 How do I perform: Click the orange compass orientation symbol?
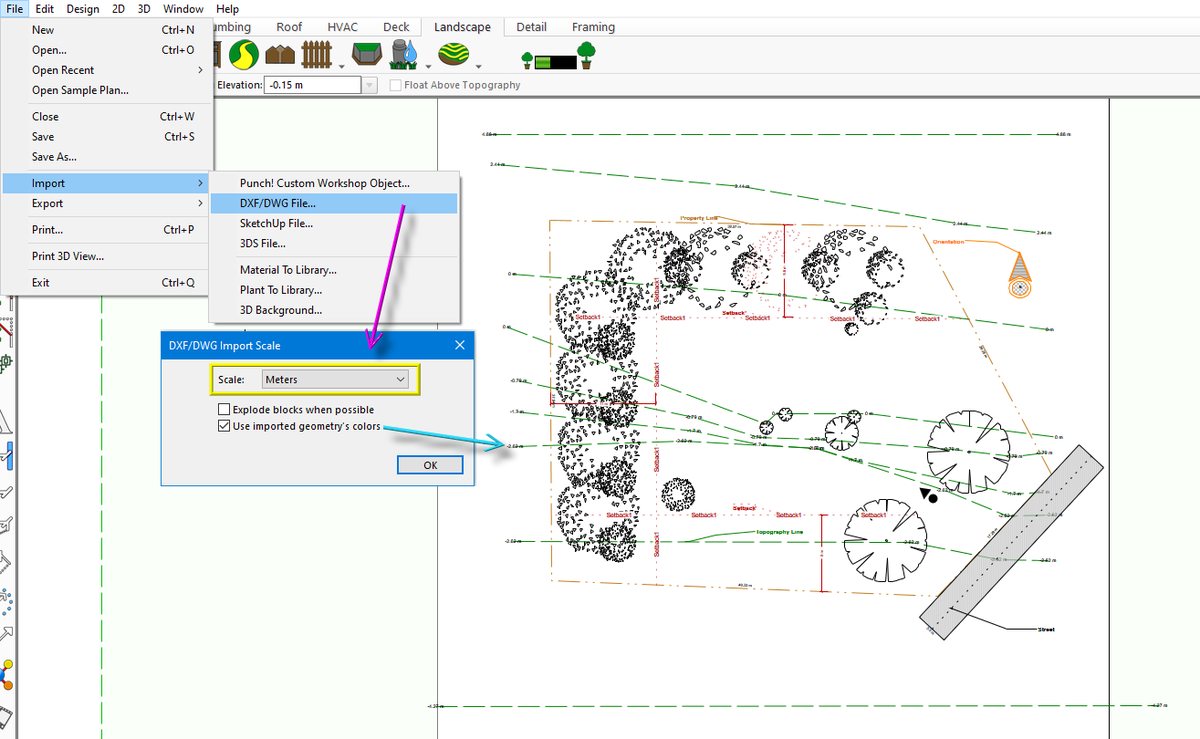1020,276
